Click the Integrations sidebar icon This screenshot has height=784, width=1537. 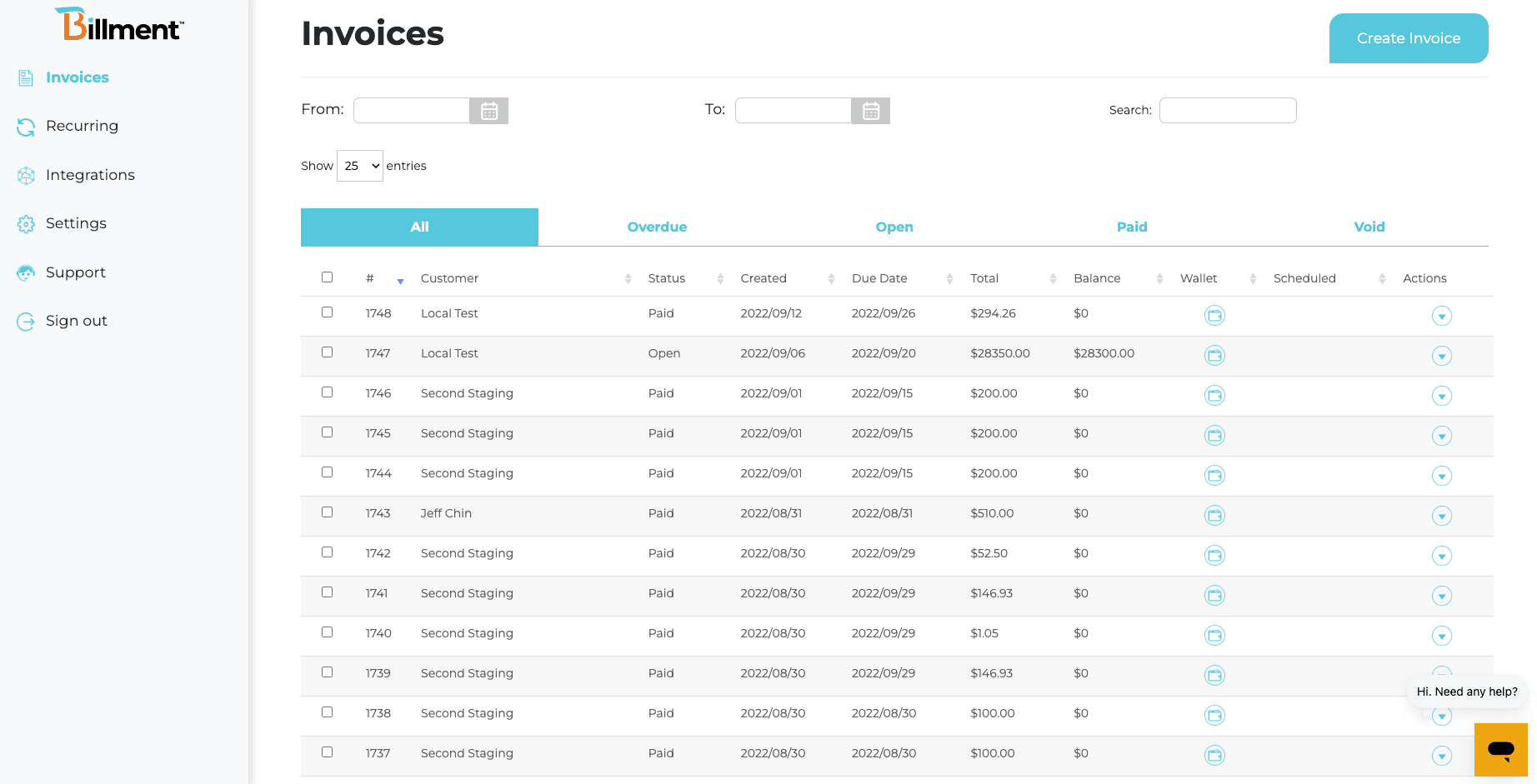[26, 176]
